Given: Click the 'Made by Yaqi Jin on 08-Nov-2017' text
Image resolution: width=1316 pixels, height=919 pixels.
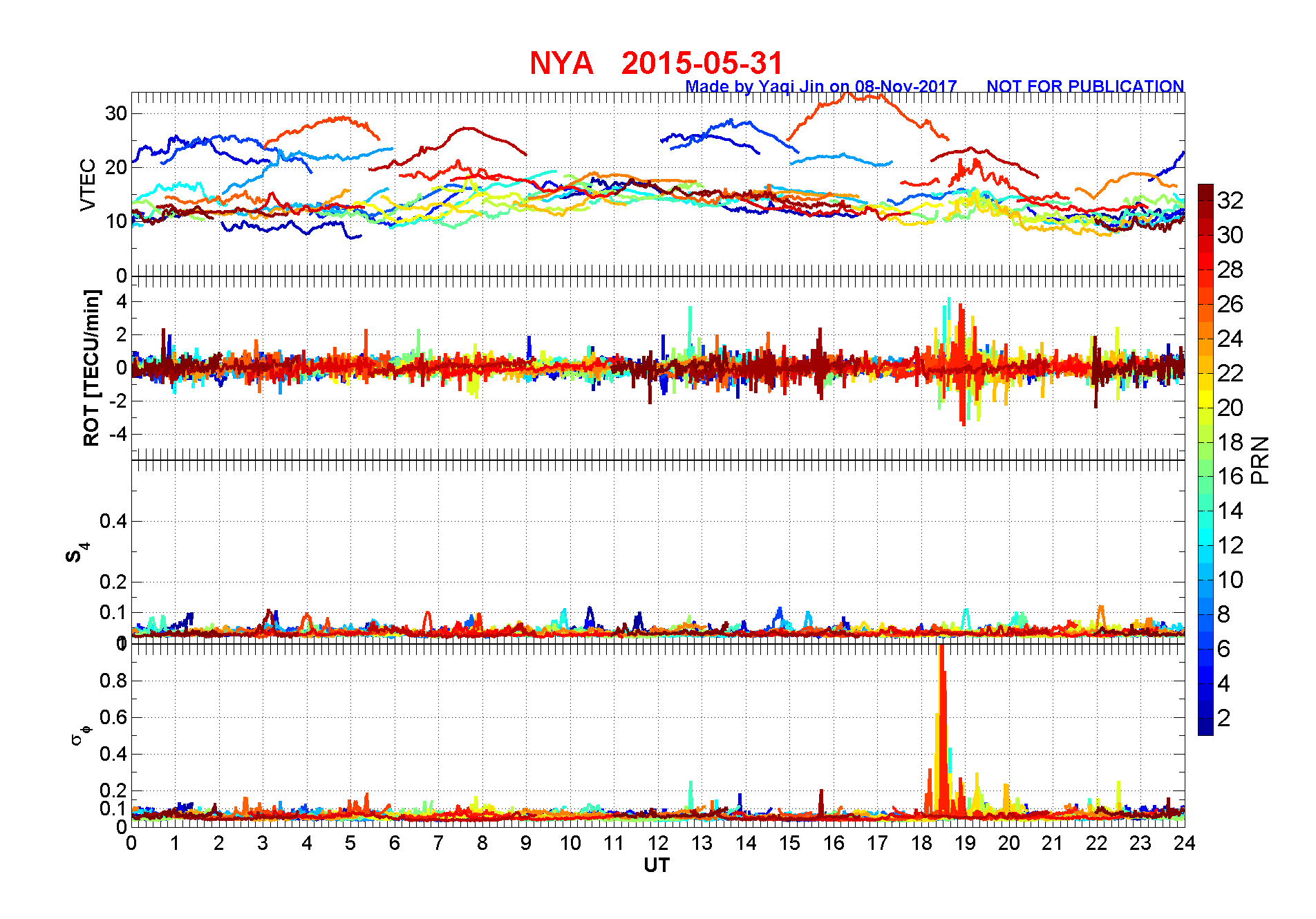Looking at the screenshot, I should tap(821, 86).
